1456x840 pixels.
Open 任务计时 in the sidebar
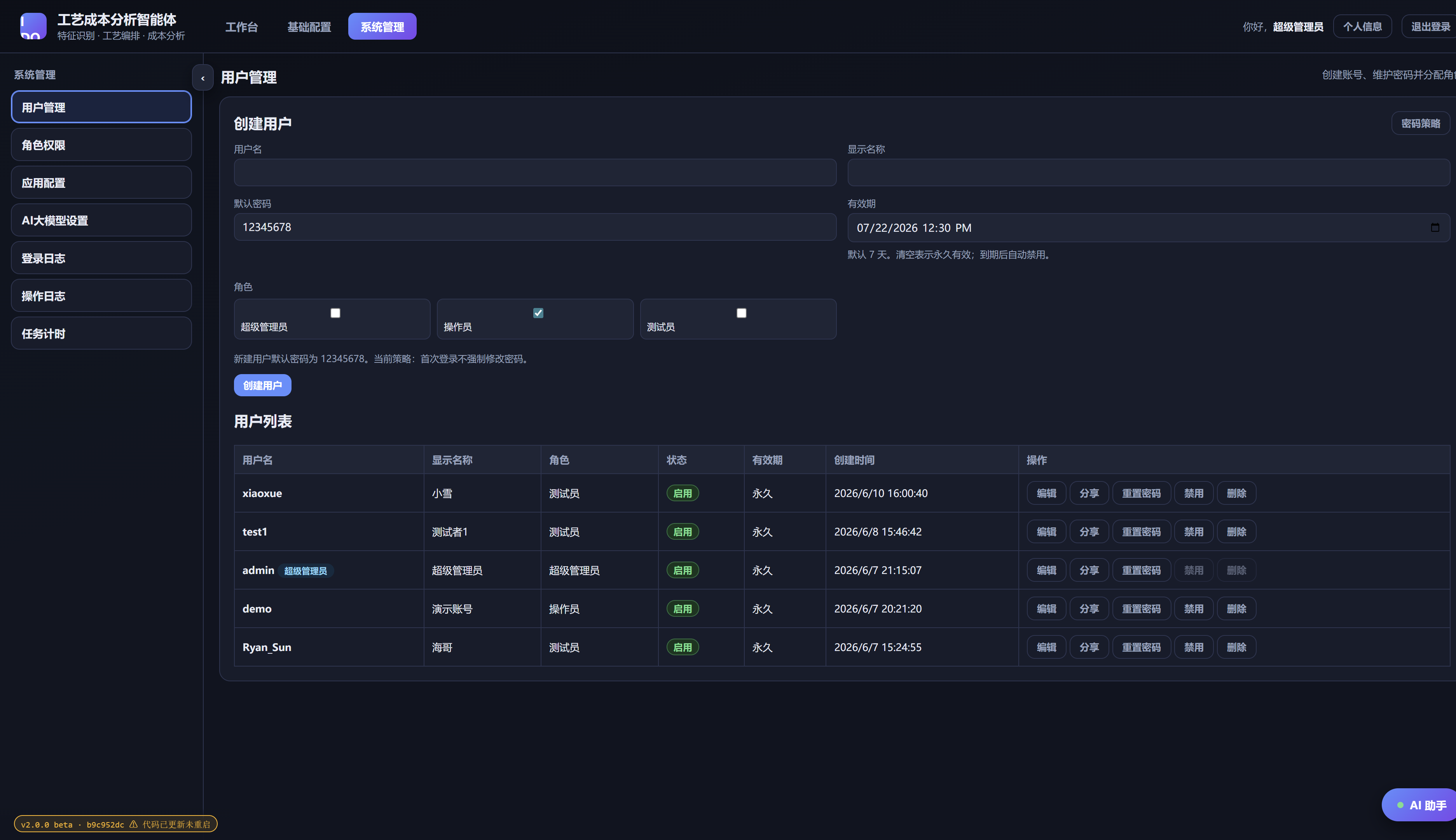pos(101,333)
